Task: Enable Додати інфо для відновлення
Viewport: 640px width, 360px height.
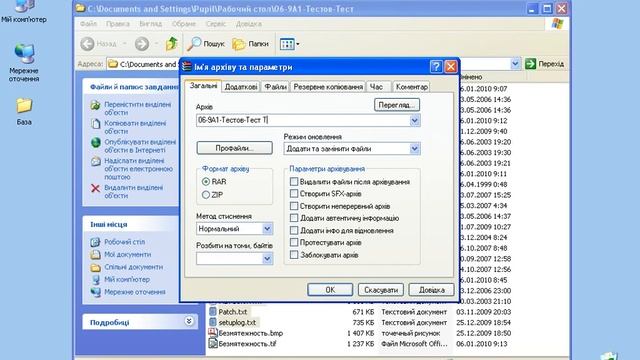Action: coord(294,230)
